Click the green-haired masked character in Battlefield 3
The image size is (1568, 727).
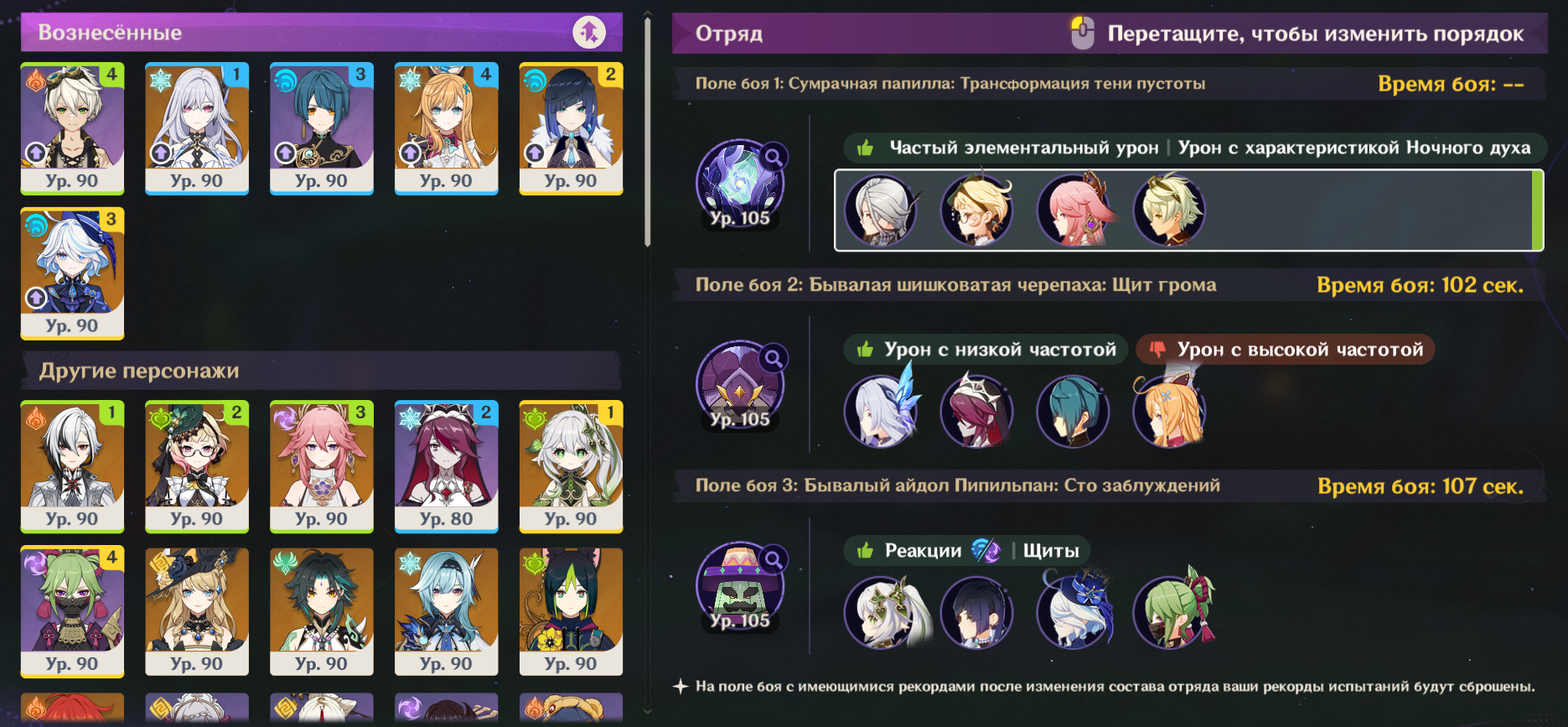1170,612
